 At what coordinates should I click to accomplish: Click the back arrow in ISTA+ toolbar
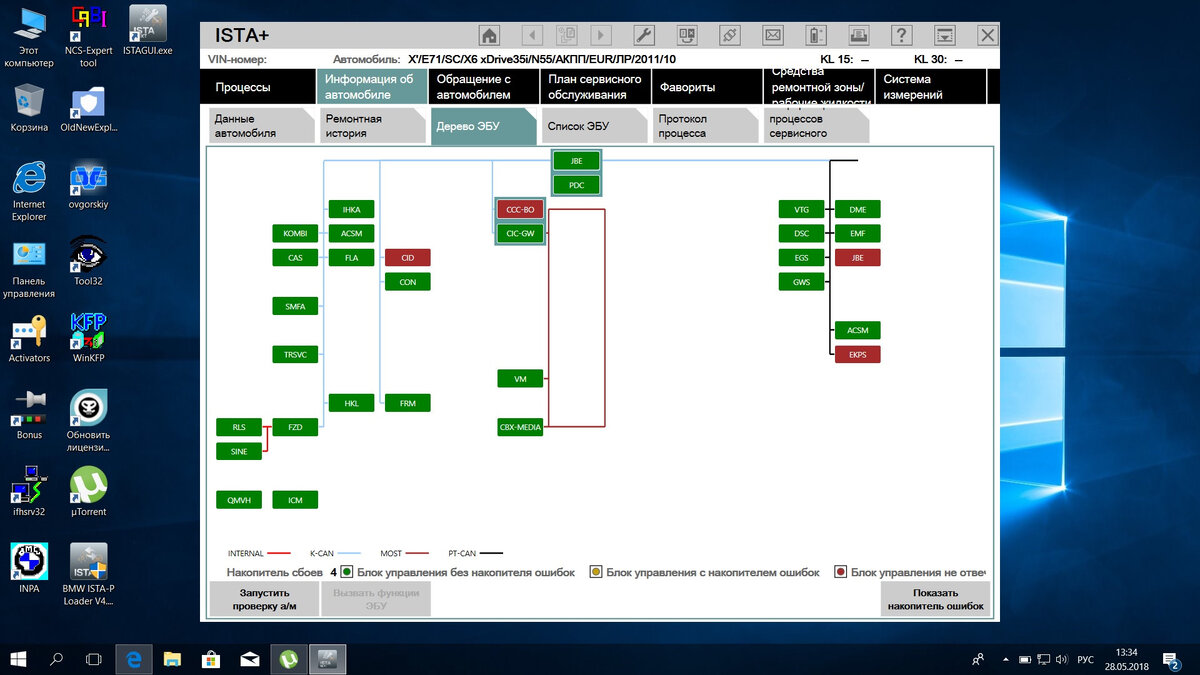click(532, 35)
